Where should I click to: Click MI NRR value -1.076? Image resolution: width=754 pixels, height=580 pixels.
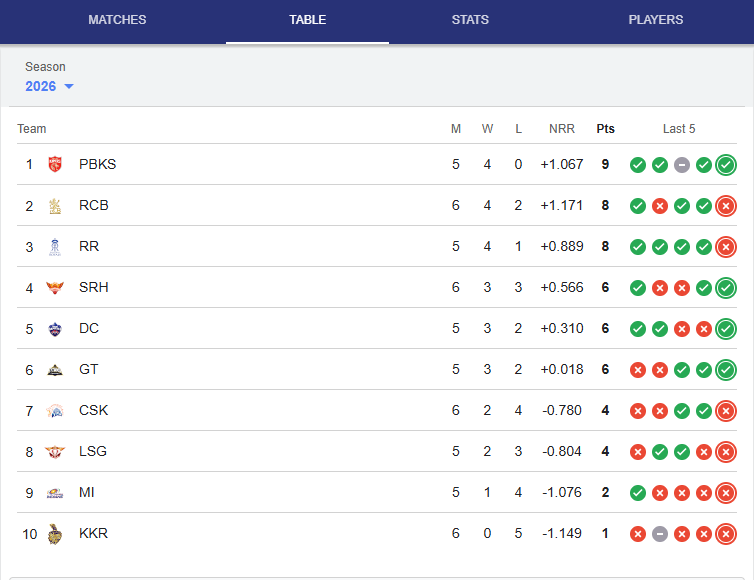coord(562,492)
